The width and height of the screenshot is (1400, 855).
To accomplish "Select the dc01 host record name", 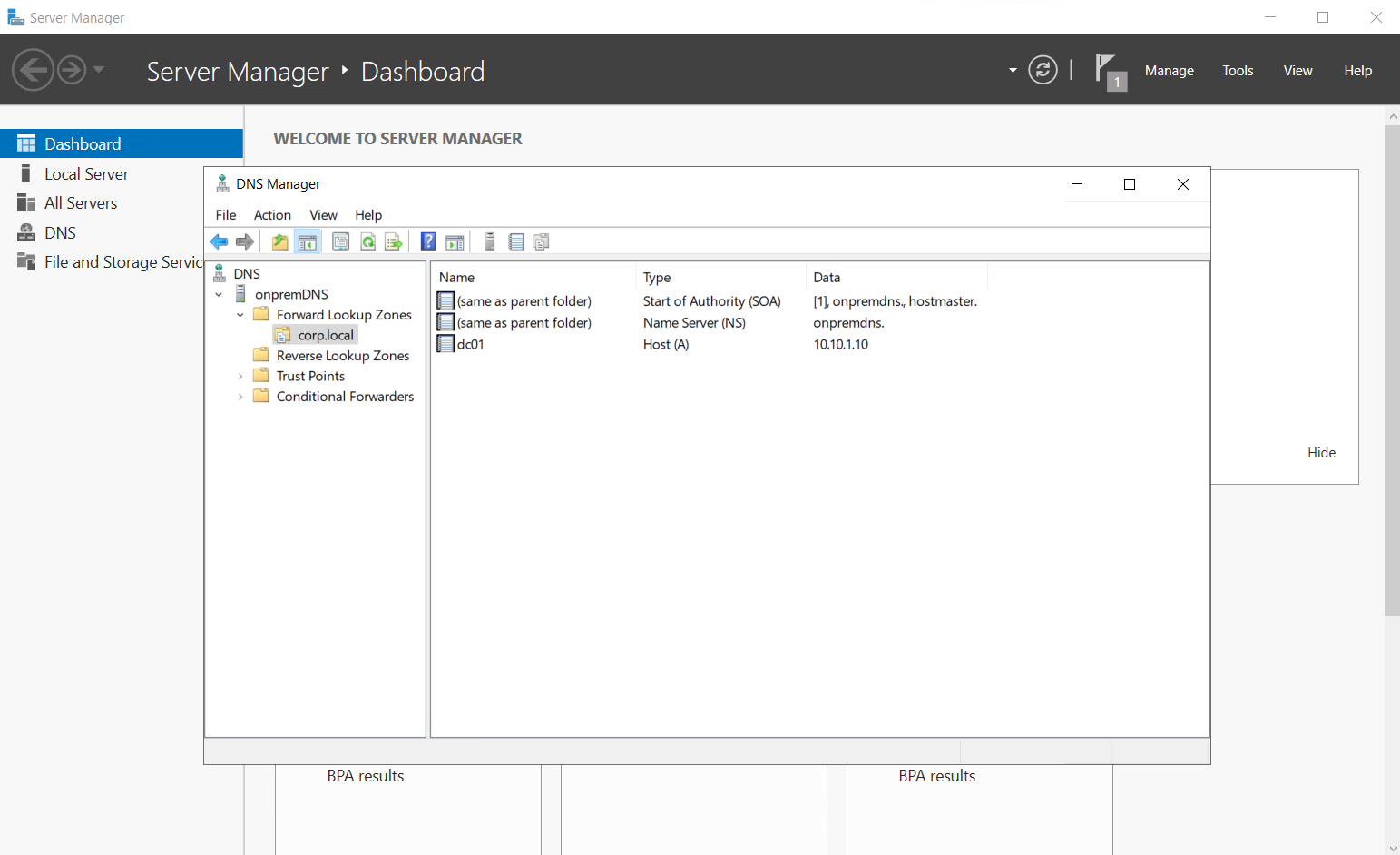I will point(471,345).
